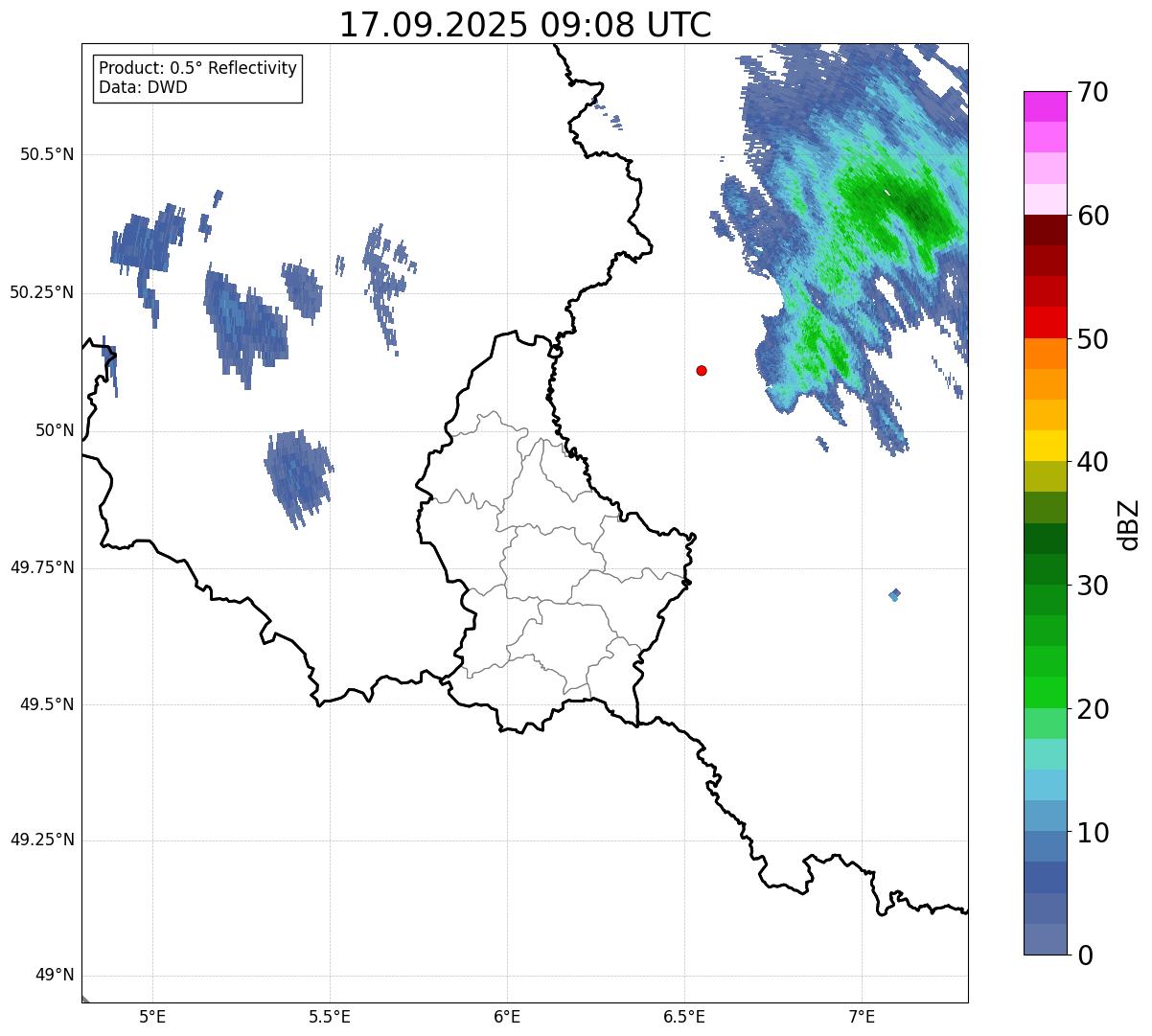Click the 6°E longitude label
This screenshot has height=1036, width=1152.
pos(507,1017)
